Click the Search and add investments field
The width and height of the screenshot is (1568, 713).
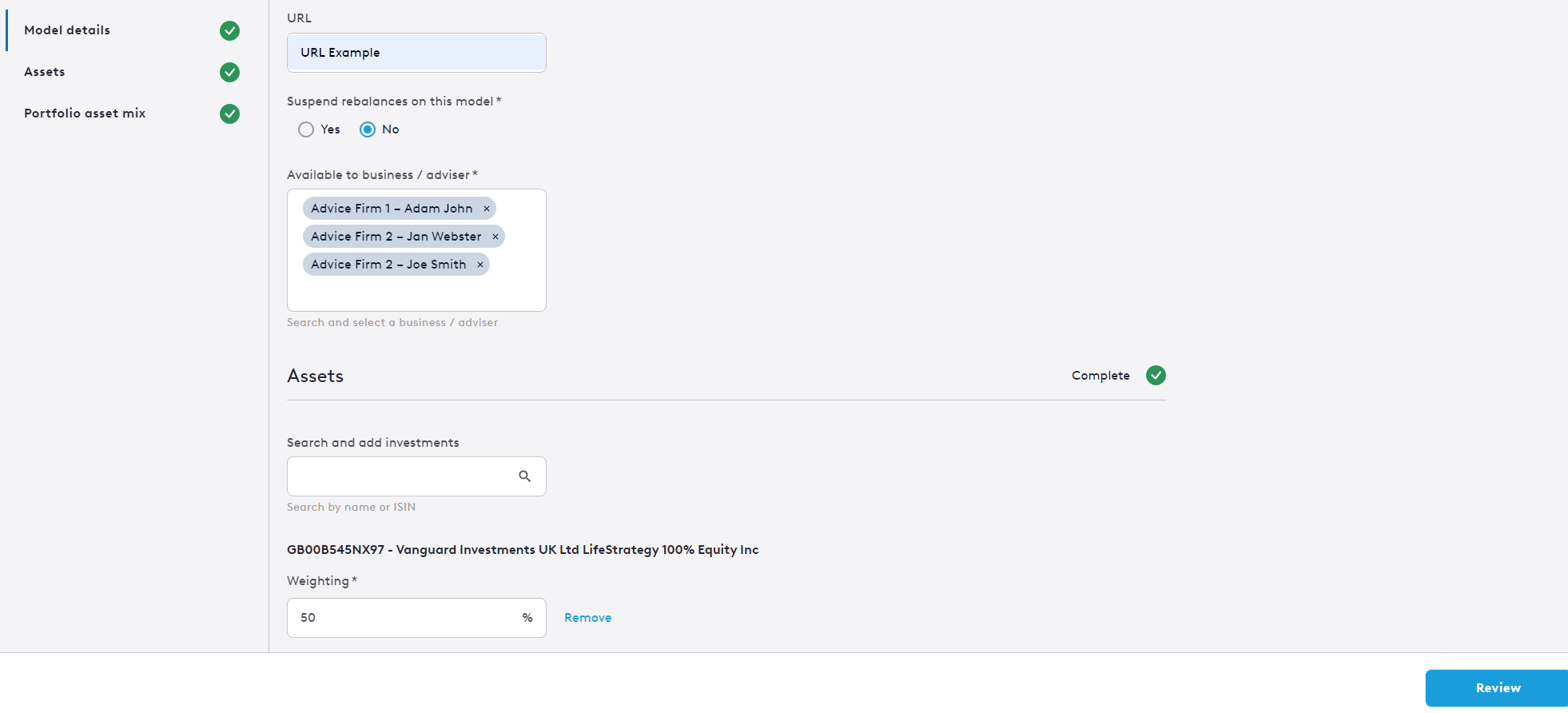point(416,476)
